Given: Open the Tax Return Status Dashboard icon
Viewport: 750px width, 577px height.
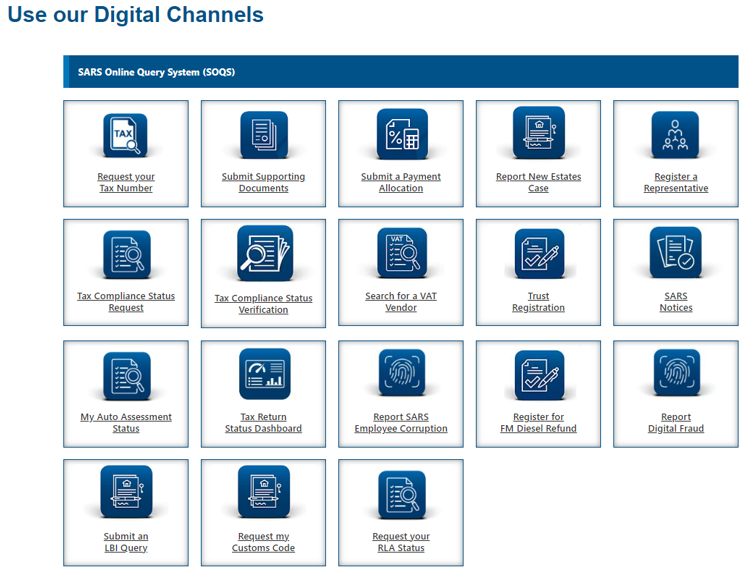Looking at the screenshot, I should tap(265, 374).
